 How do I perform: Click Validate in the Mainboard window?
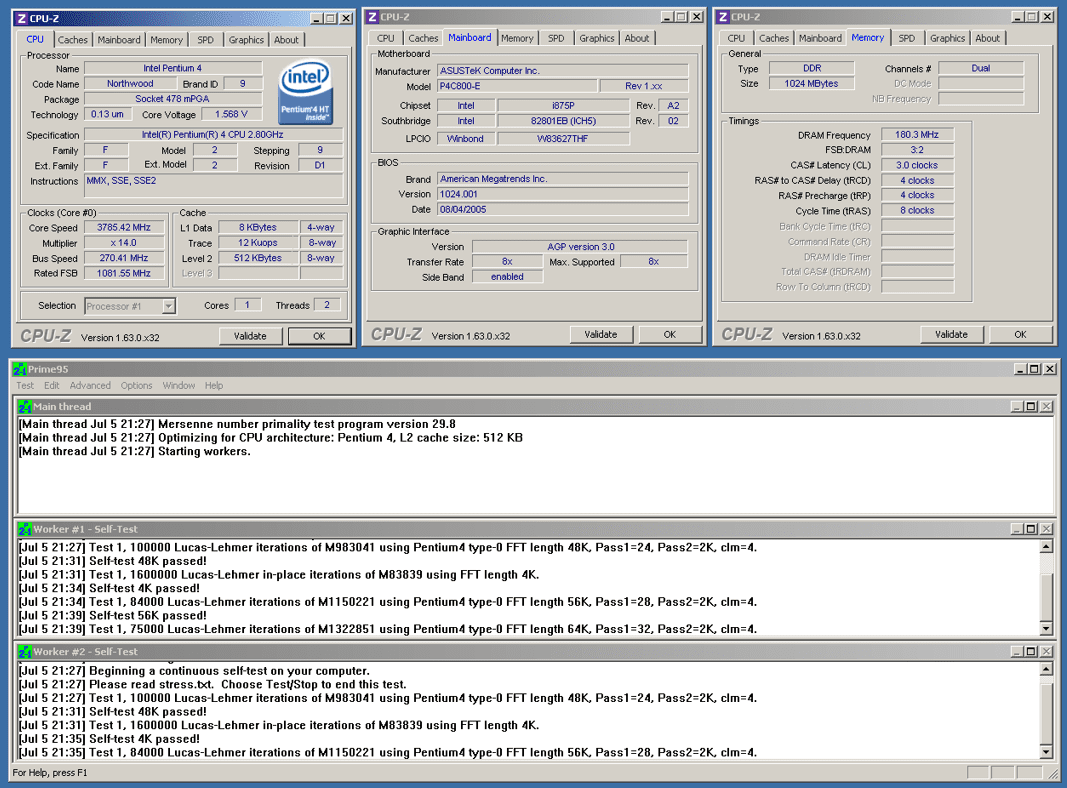pyautogui.click(x=601, y=335)
